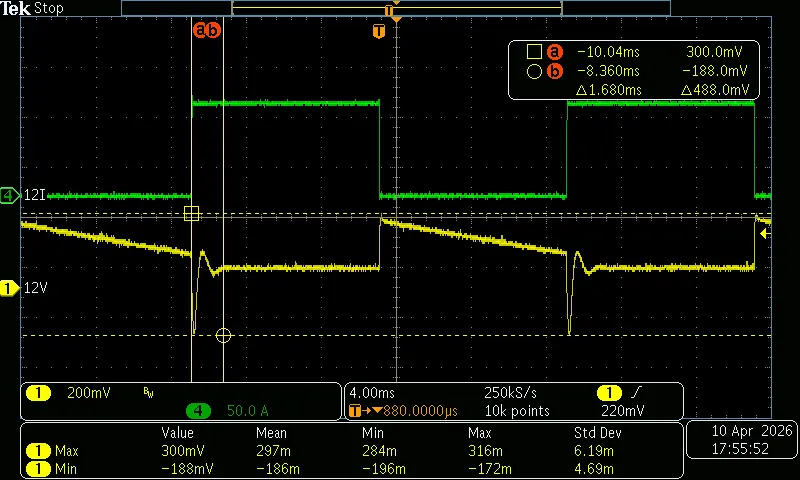Click the 4.69m standard deviation
800x480 pixels.
(x=594, y=468)
